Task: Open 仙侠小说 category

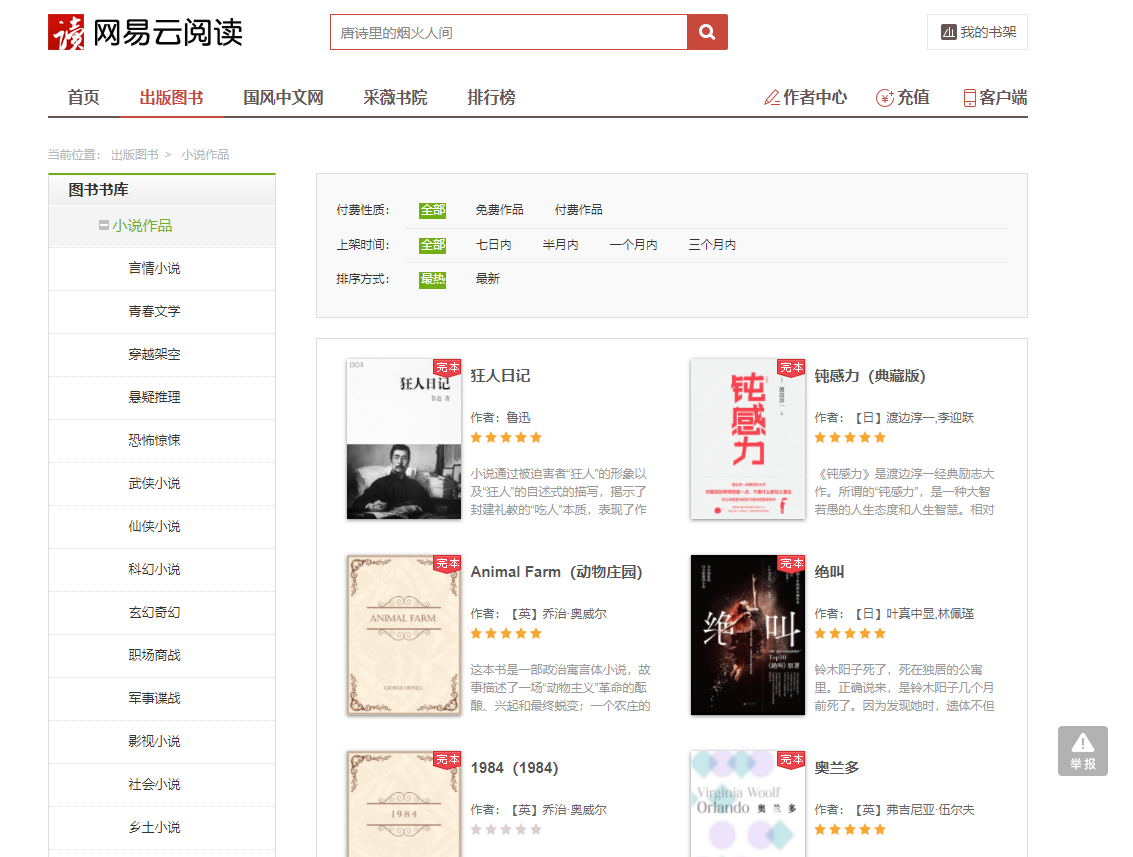Action: [155, 527]
